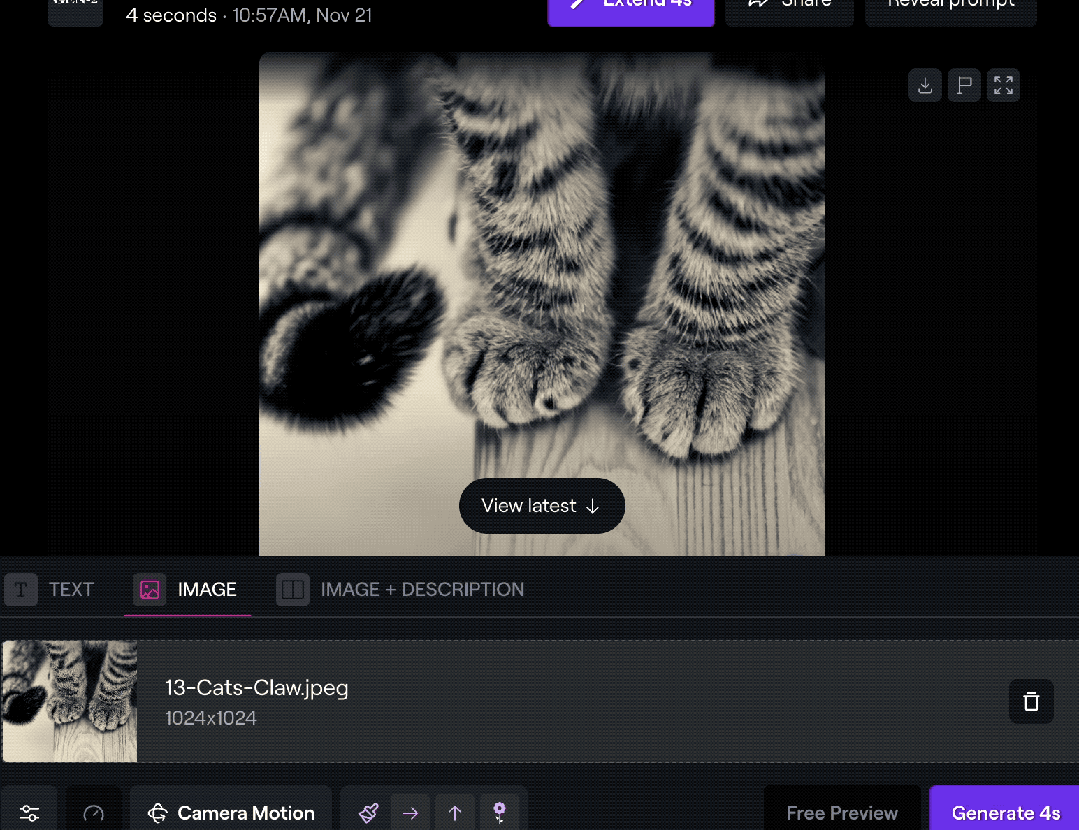1079x830 pixels.
Task: Click the 1024x1024 dimensions text
Action: [211, 719]
